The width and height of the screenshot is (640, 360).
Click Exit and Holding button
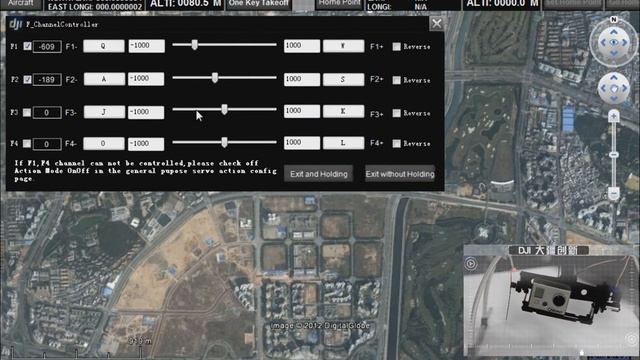(319, 174)
